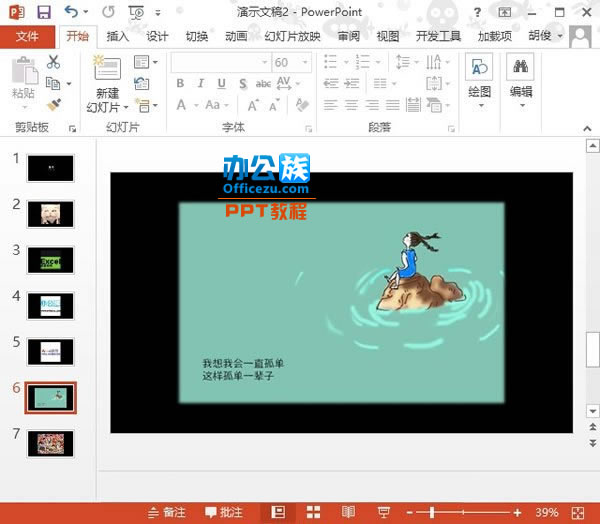Justify the paragraph text
The image size is (600, 524).
click(393, 104)
